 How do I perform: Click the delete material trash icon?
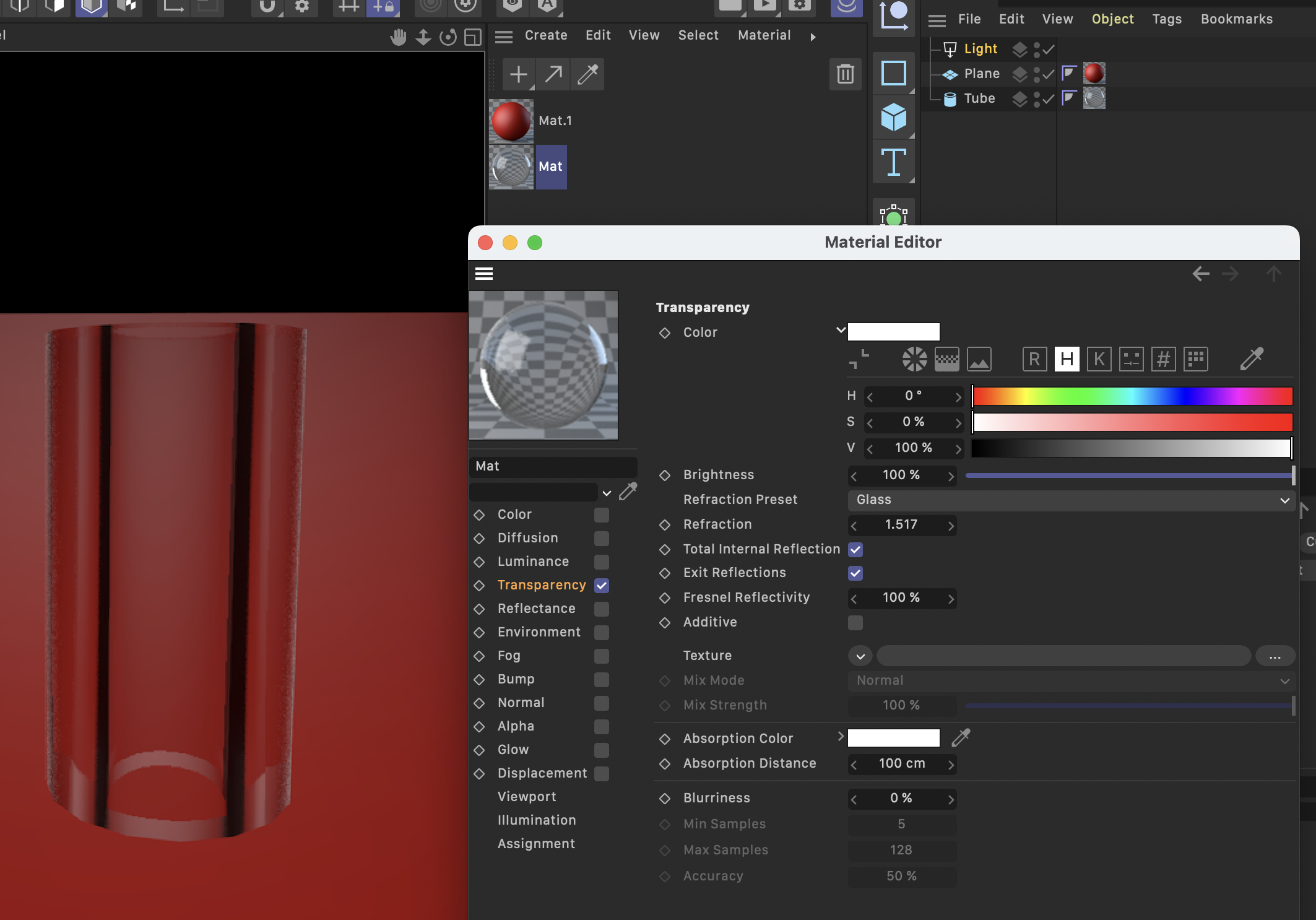[x=845, y=74]
